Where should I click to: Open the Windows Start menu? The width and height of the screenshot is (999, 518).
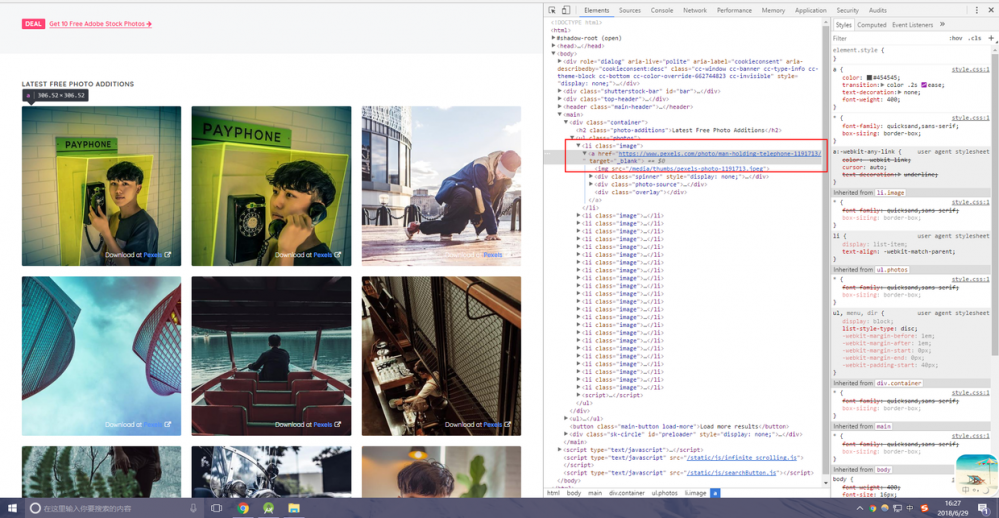tap(12, 508)
